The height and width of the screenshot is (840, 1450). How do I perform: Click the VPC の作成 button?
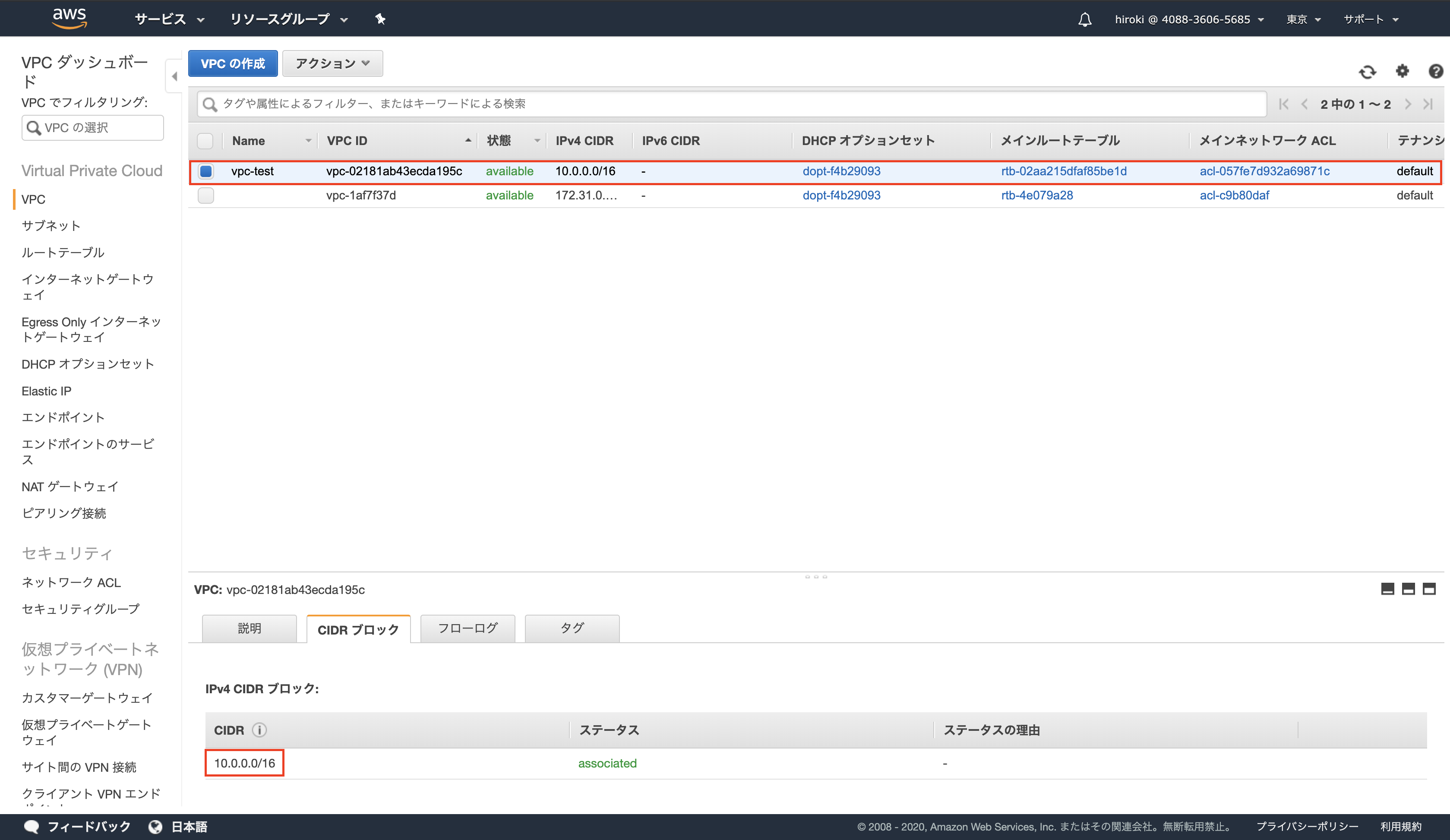(x=233, y=63)
